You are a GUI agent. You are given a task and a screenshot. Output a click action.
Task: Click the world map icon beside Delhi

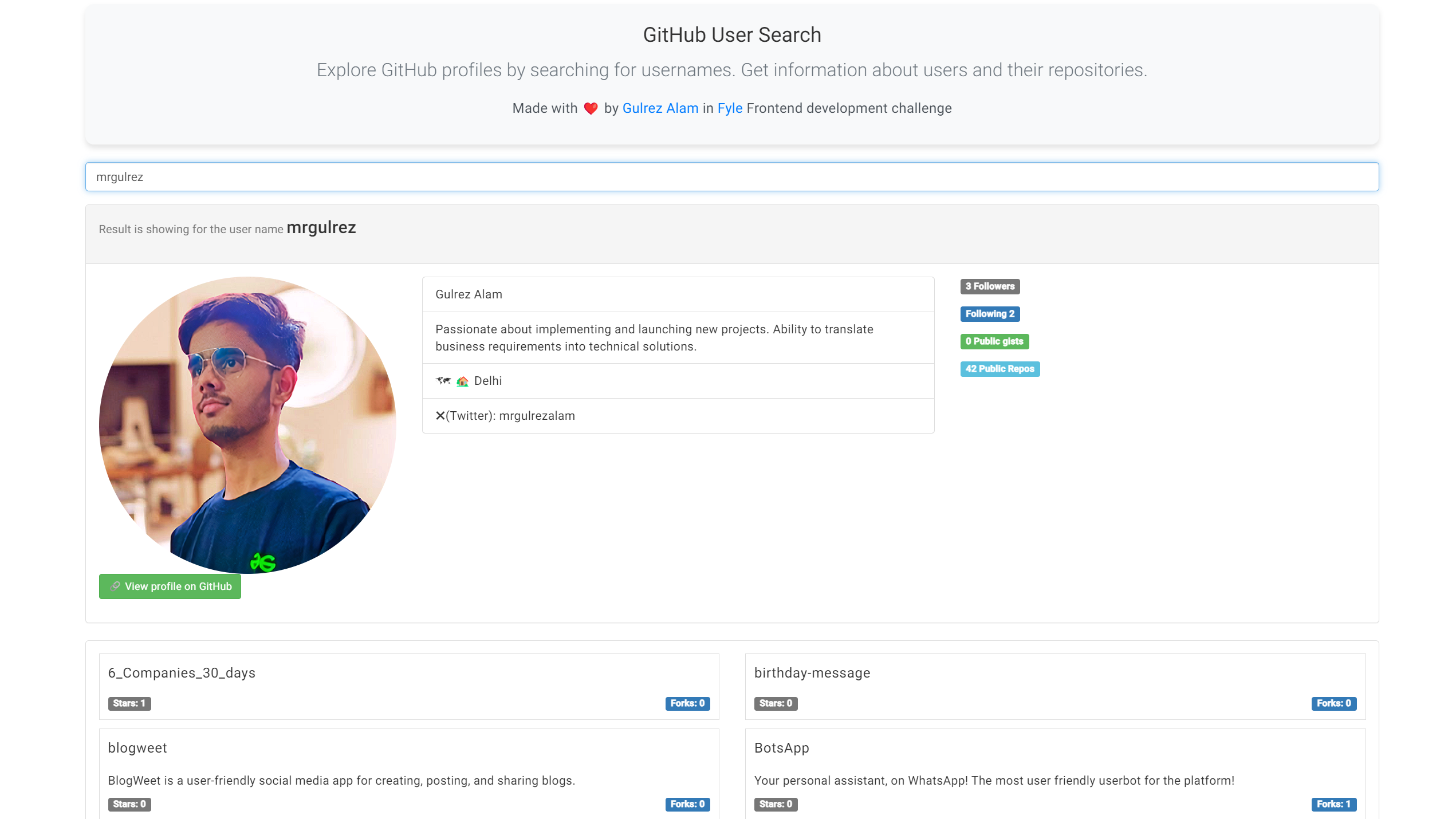tap(443, 381)
